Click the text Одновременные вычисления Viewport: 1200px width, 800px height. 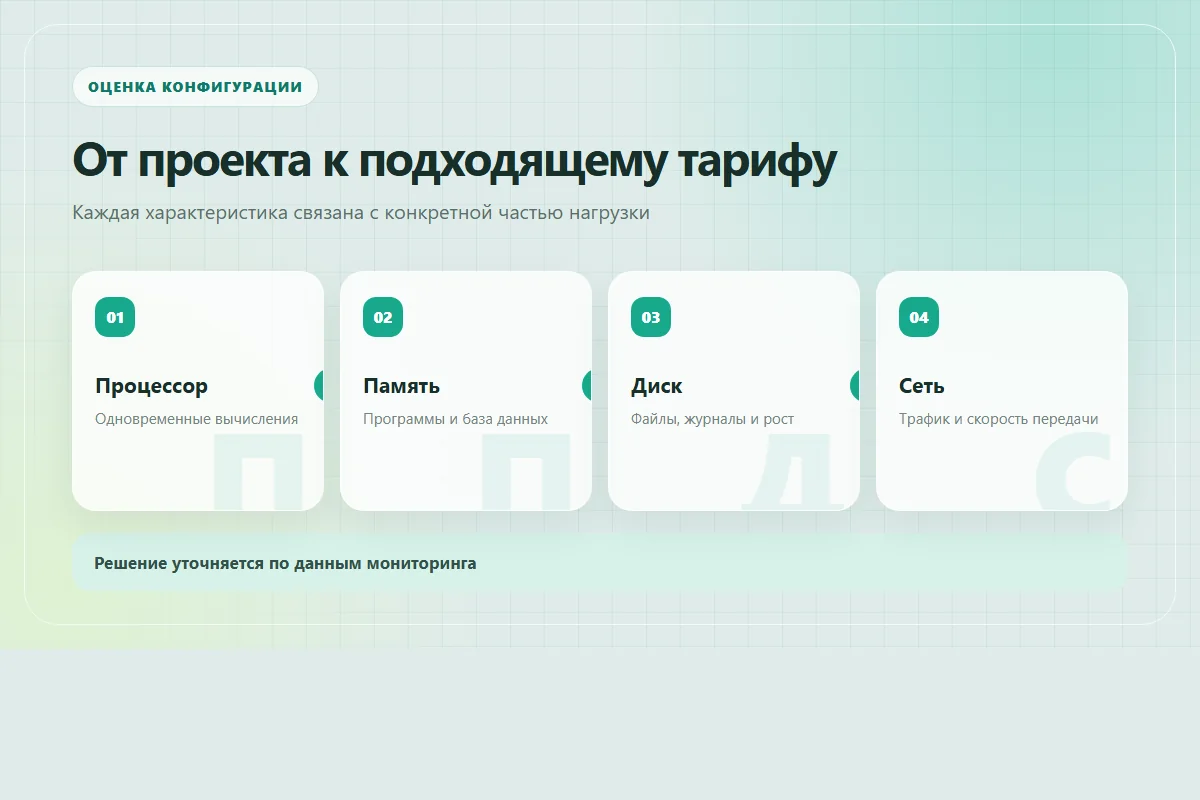196,419
